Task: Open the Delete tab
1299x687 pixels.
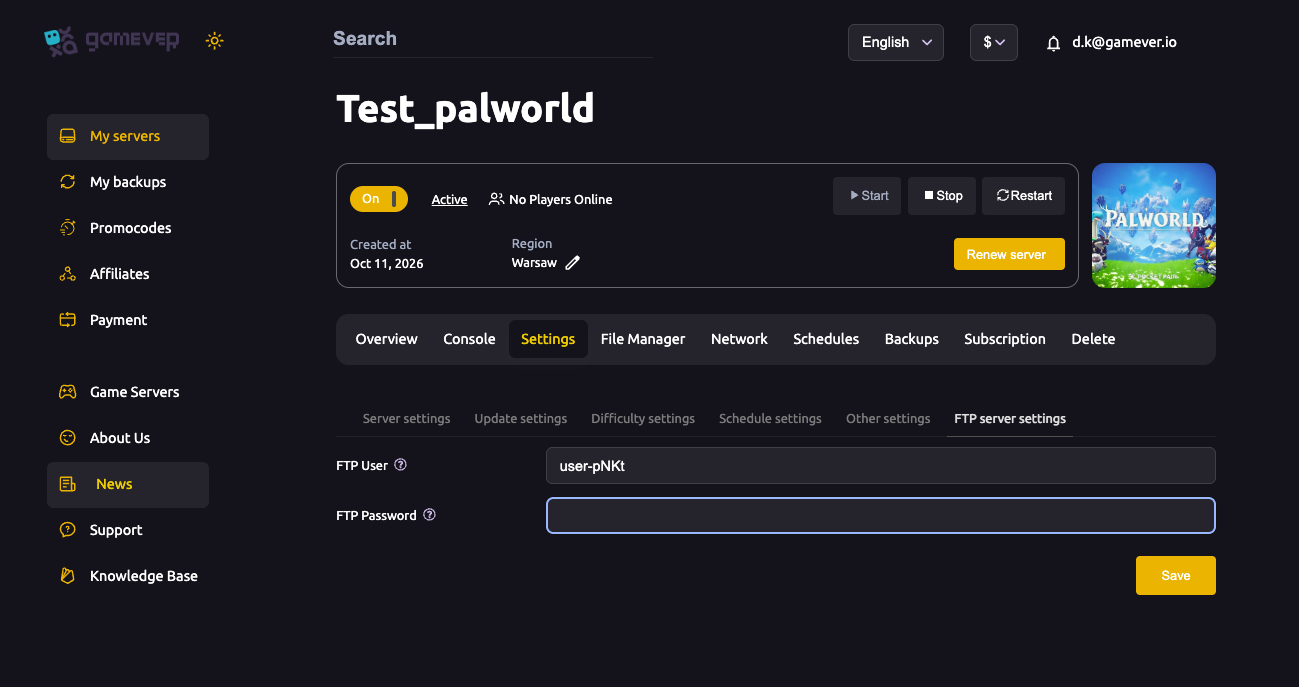Action: [x=1093, y=339]
